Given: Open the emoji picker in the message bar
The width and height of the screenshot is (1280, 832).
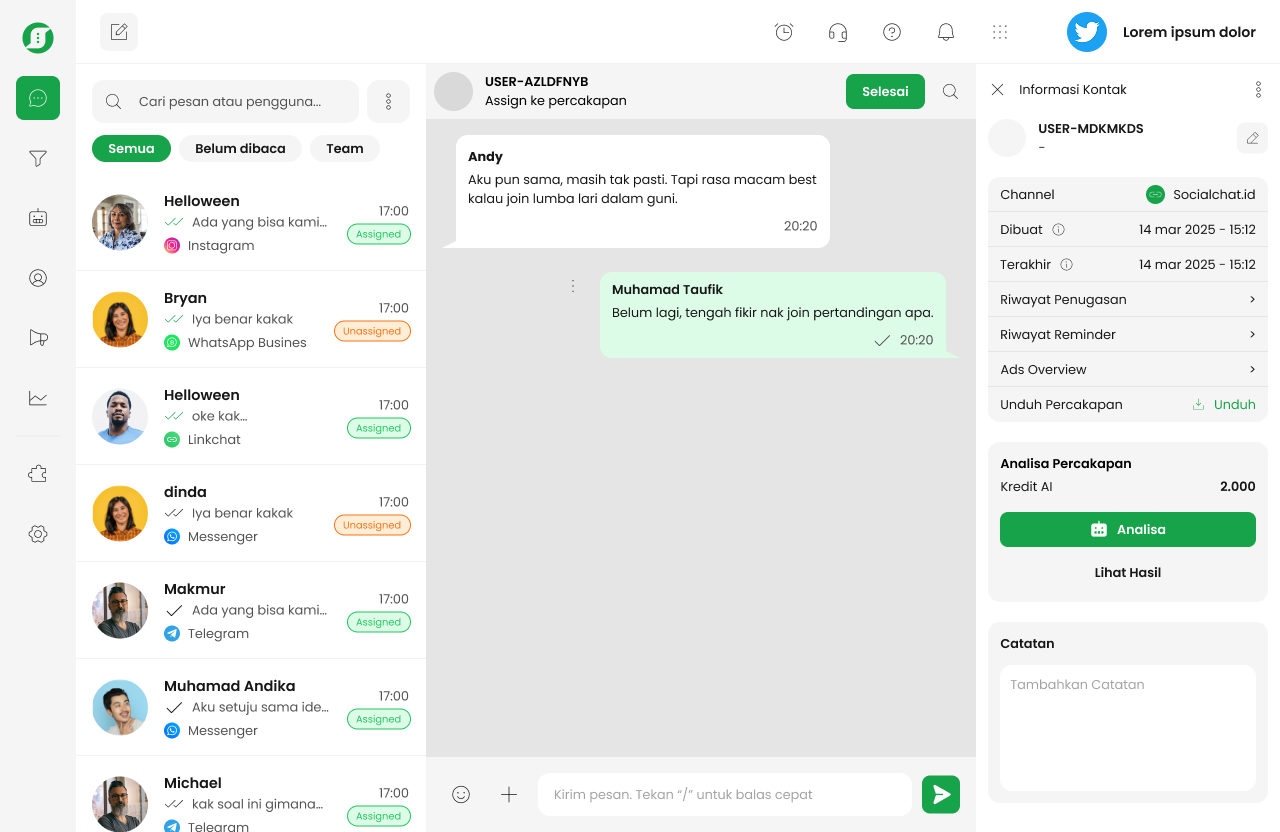Looking at the screenshot, I should 461,794.
